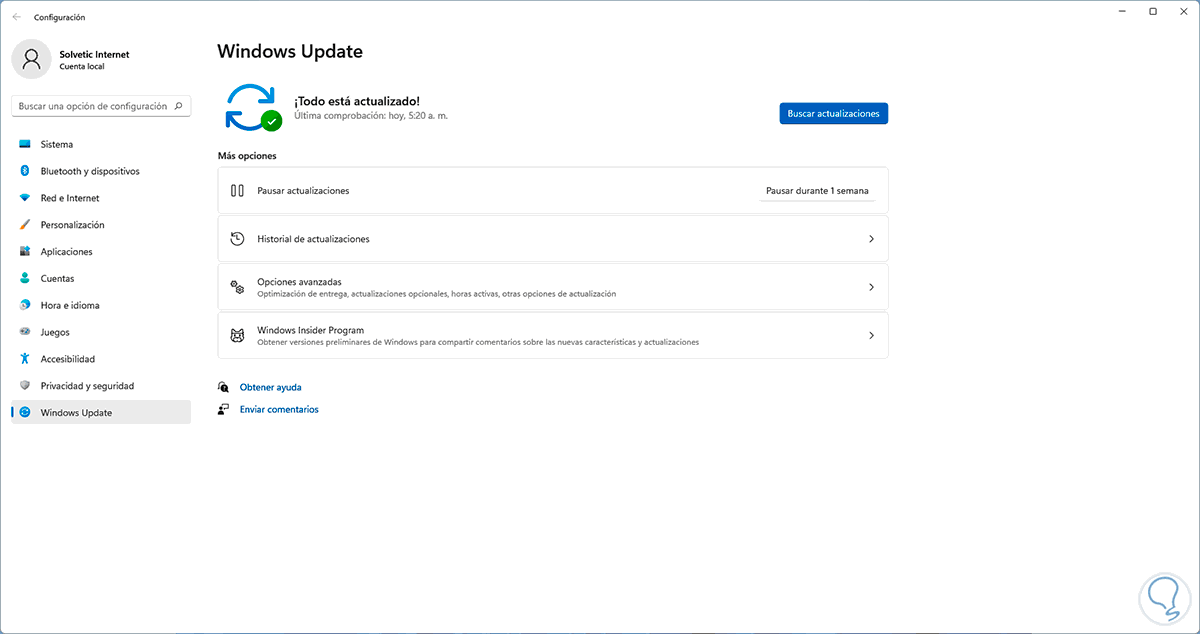The height and width of the screenshot is (634, 1200).
Task: Open the Obtener ayuda link
Action: (270, 387)
